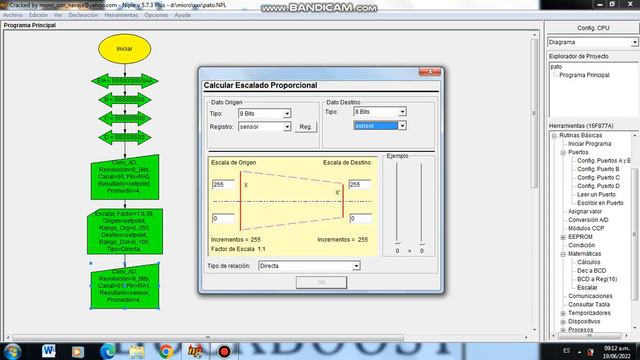The width and height of the screenshot is (640, 360).
Task: Open Declaración menu
Action: coord(83,15)
